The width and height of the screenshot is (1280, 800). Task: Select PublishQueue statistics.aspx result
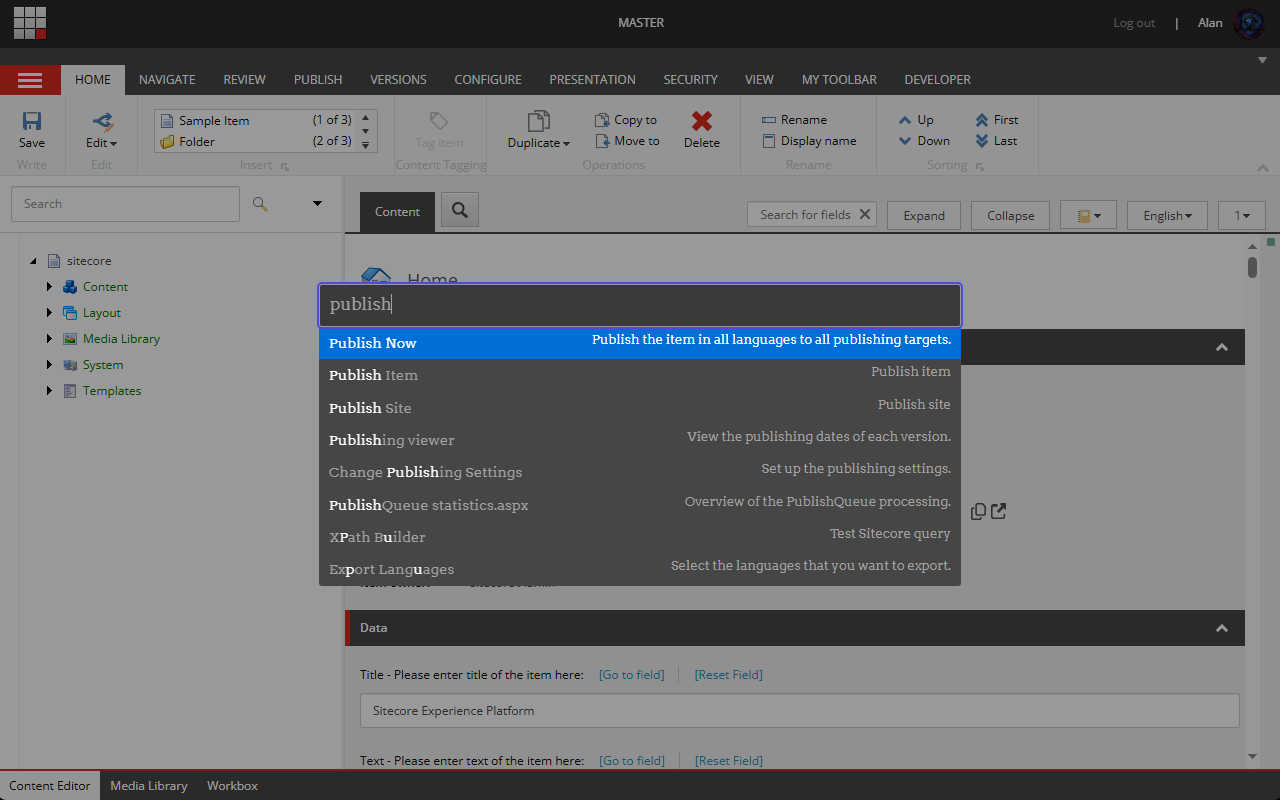pos(640,505)
